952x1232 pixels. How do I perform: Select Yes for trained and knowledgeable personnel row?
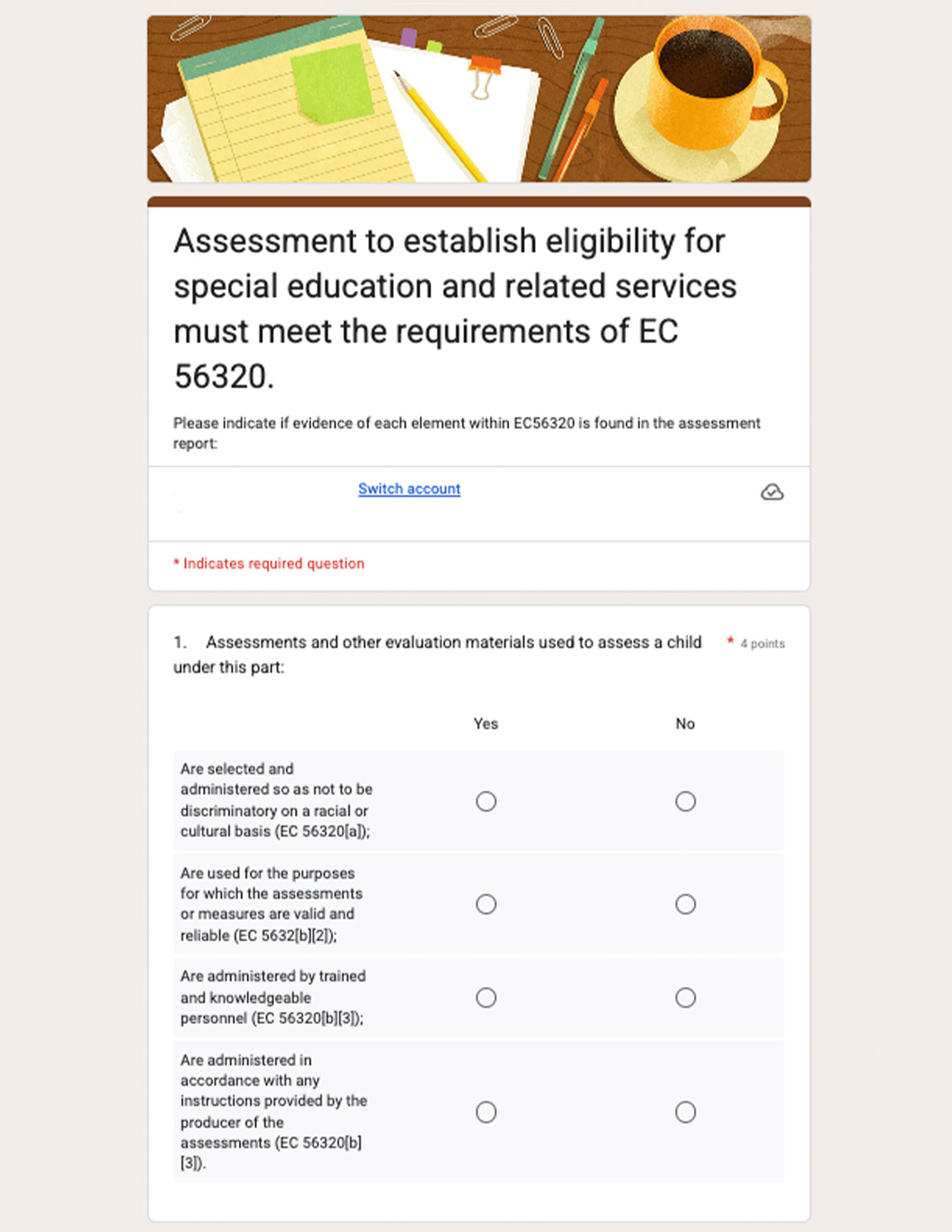[486, 997]
